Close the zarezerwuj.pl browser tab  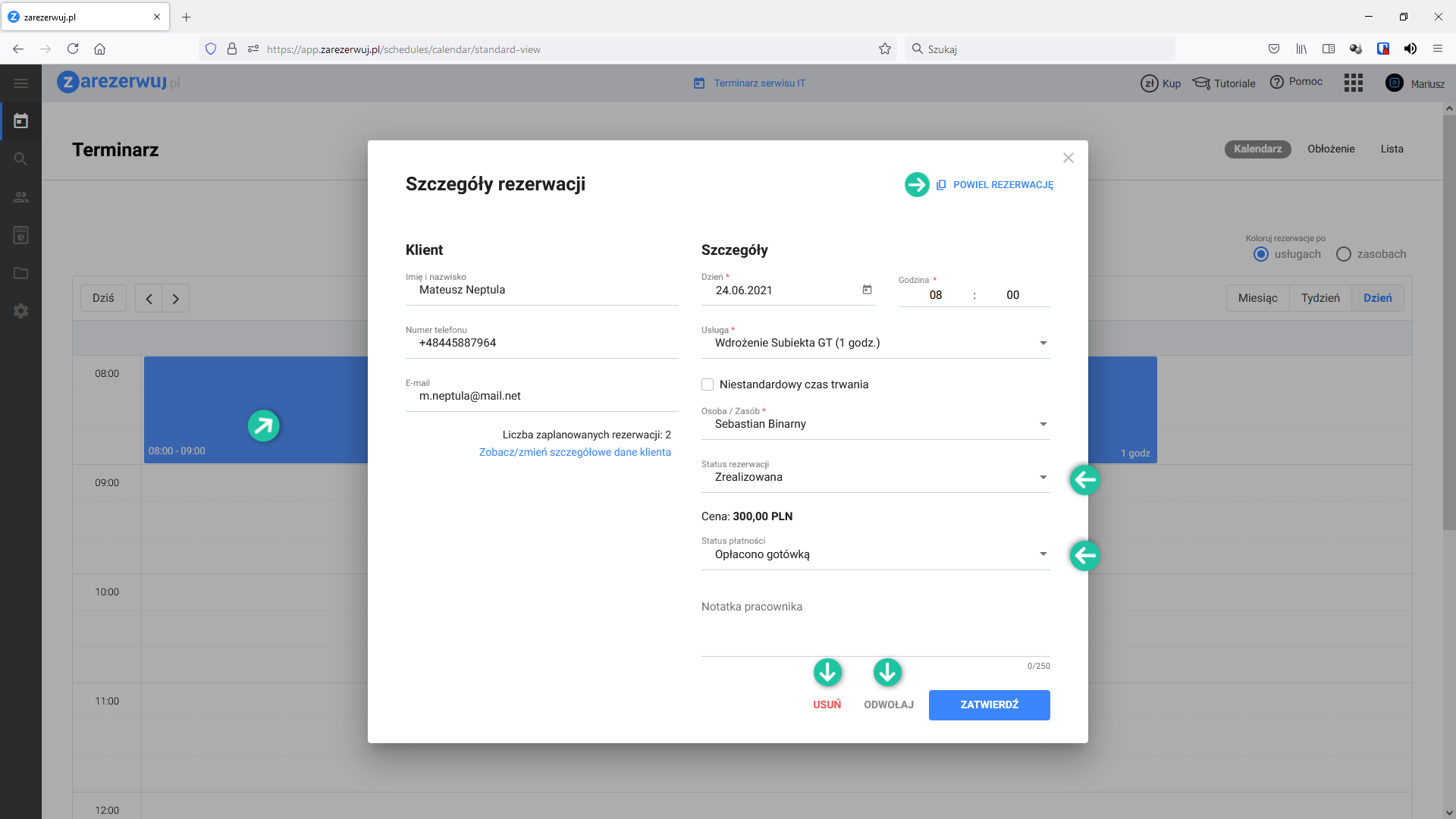(157, 17)
